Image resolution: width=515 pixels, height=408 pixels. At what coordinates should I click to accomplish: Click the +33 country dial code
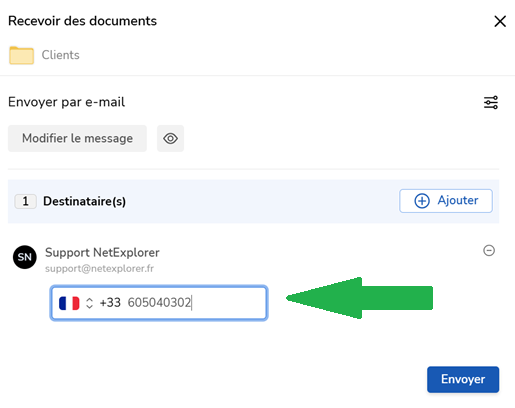(x=110, y=303)
